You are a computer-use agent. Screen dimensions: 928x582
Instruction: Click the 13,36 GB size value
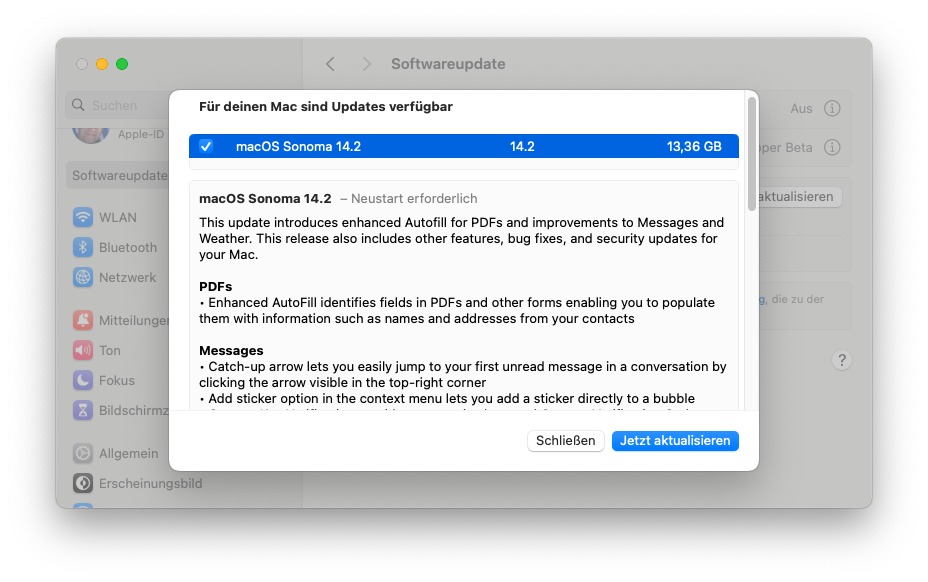[694, 146]
